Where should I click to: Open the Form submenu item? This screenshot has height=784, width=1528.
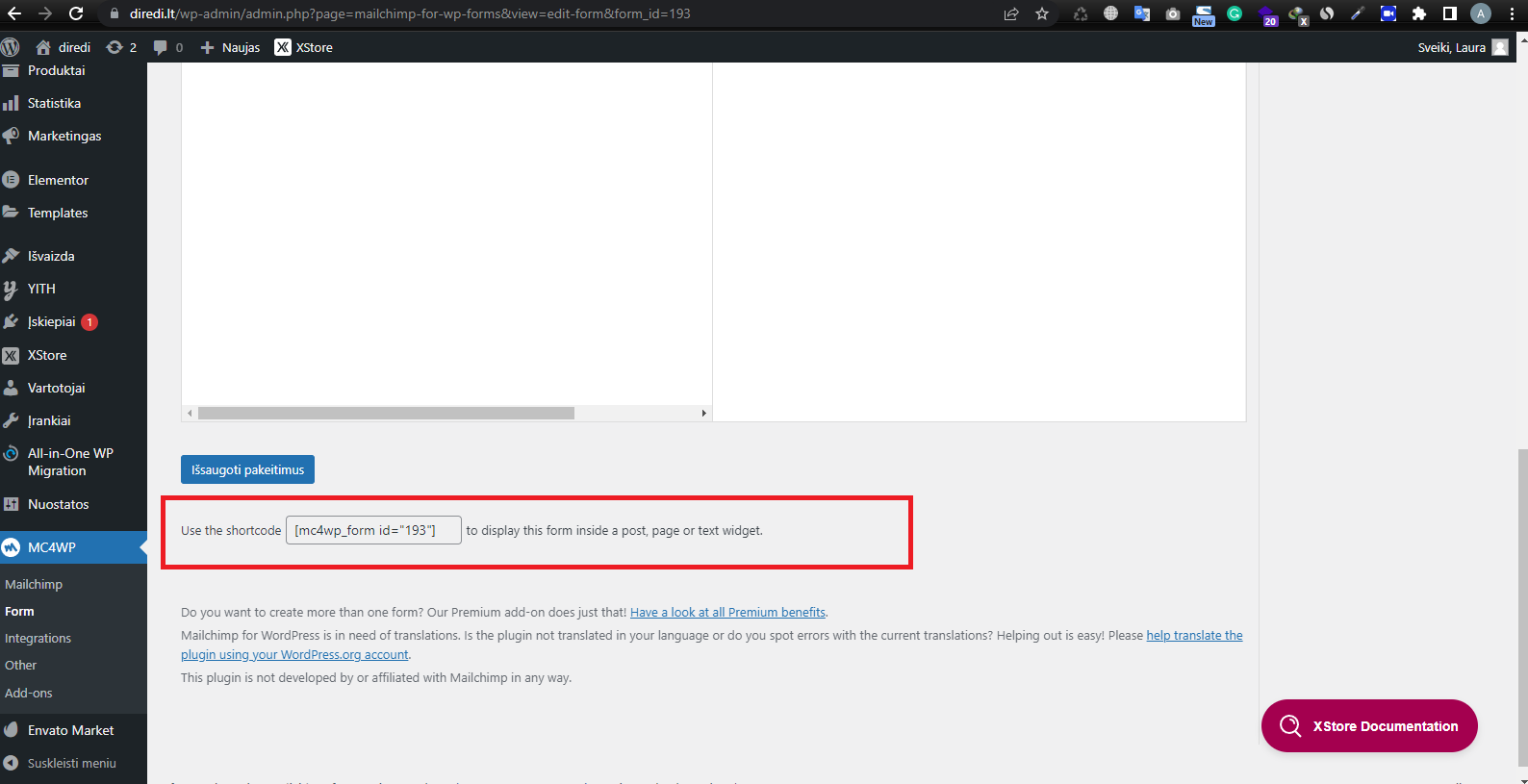pyautogui.click(x=19, y=611)
